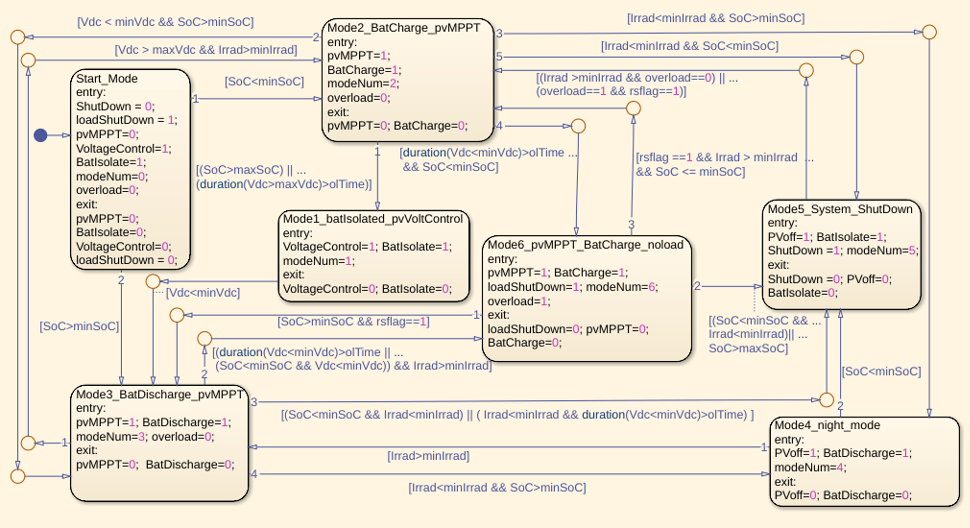This screenshot has height=528, width=970.
Task: Select the Mode2_BatCharge_pvMPPT state
Action: tap(408, 80)
